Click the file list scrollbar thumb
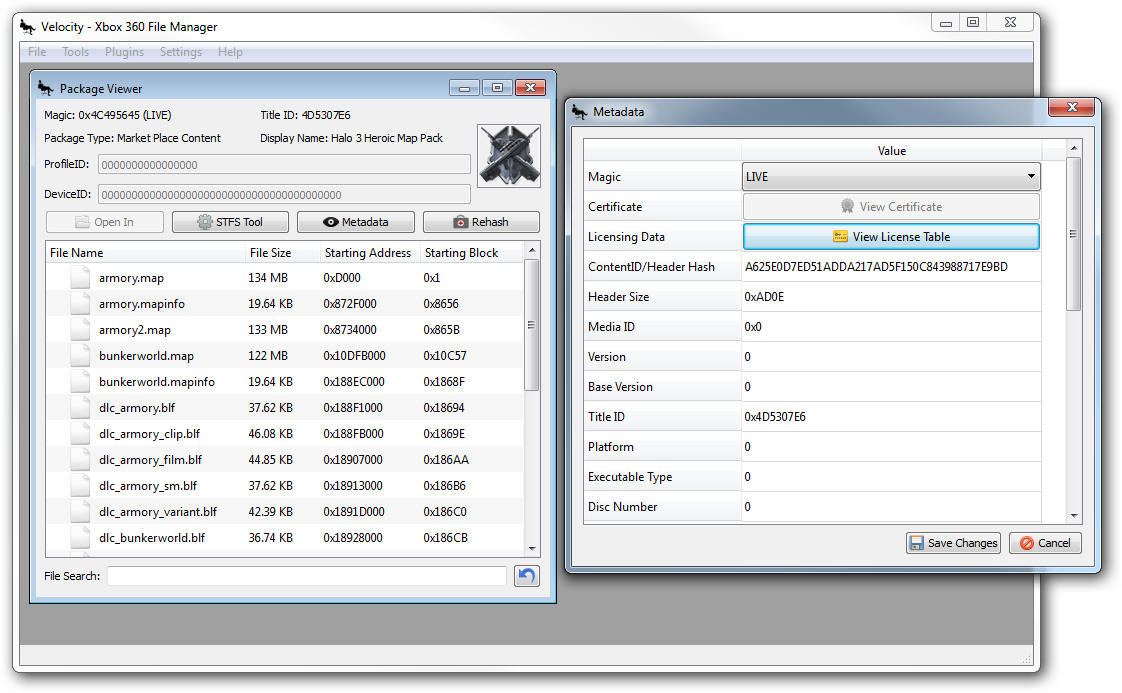The image size is (1122, 693). pos(532,325)
